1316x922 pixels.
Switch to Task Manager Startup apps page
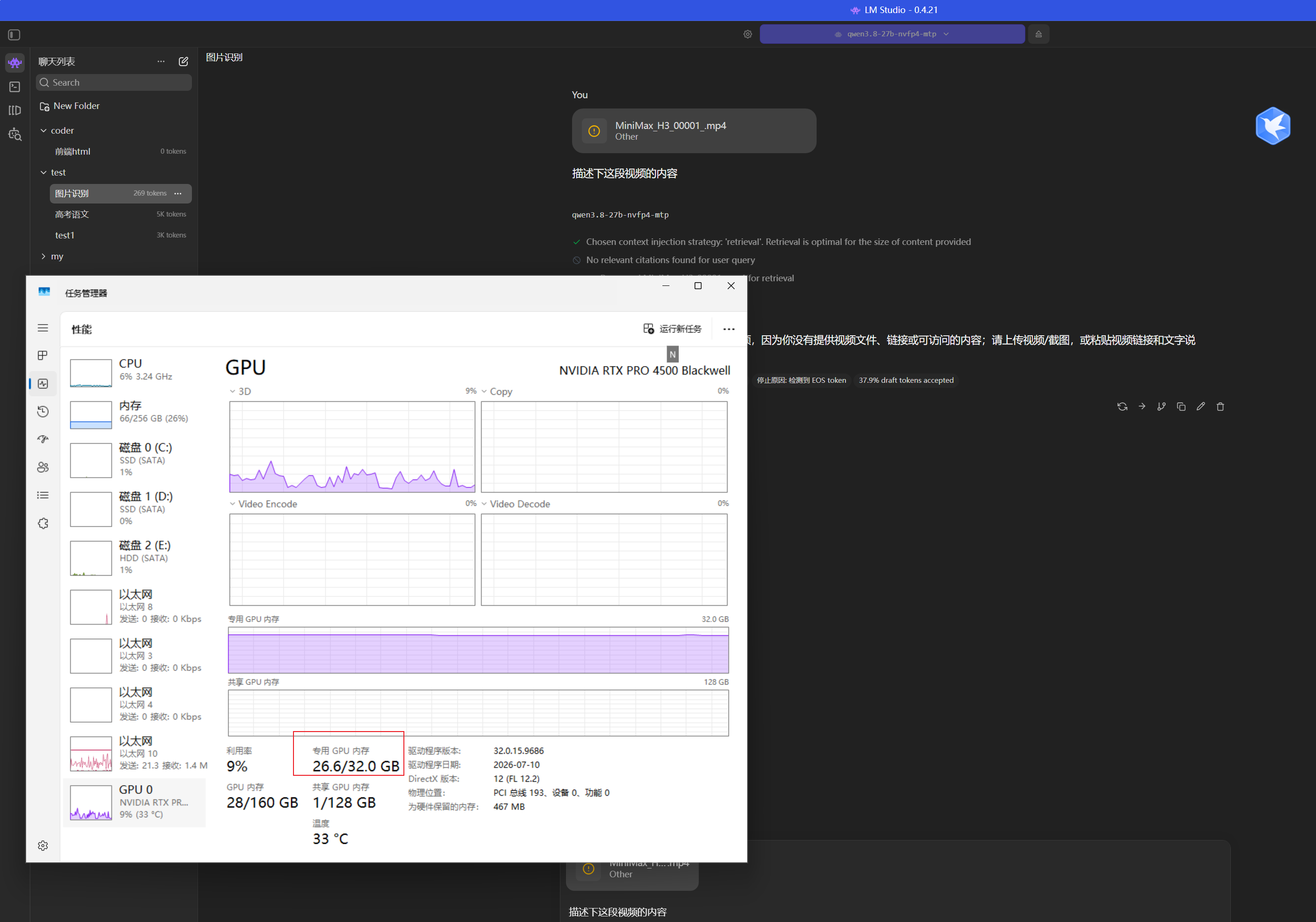(43, 440)
